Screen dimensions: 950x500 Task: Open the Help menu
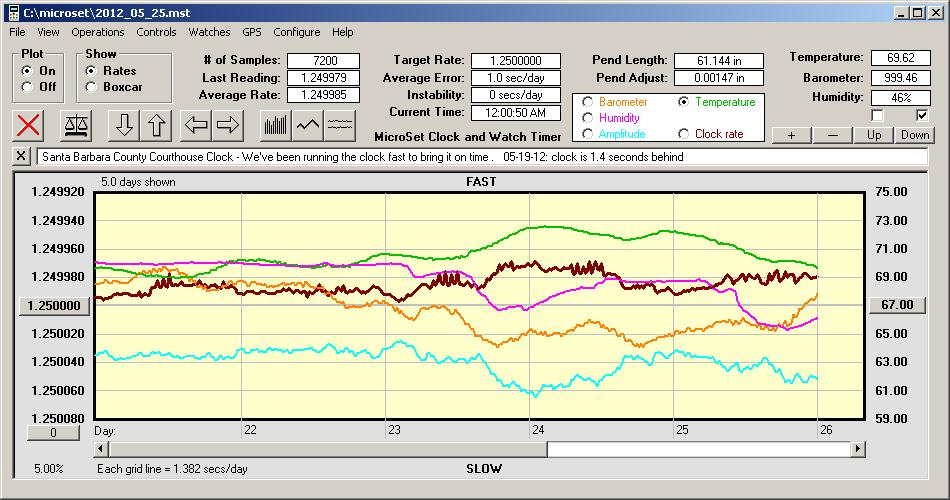(x=342, y=32)
